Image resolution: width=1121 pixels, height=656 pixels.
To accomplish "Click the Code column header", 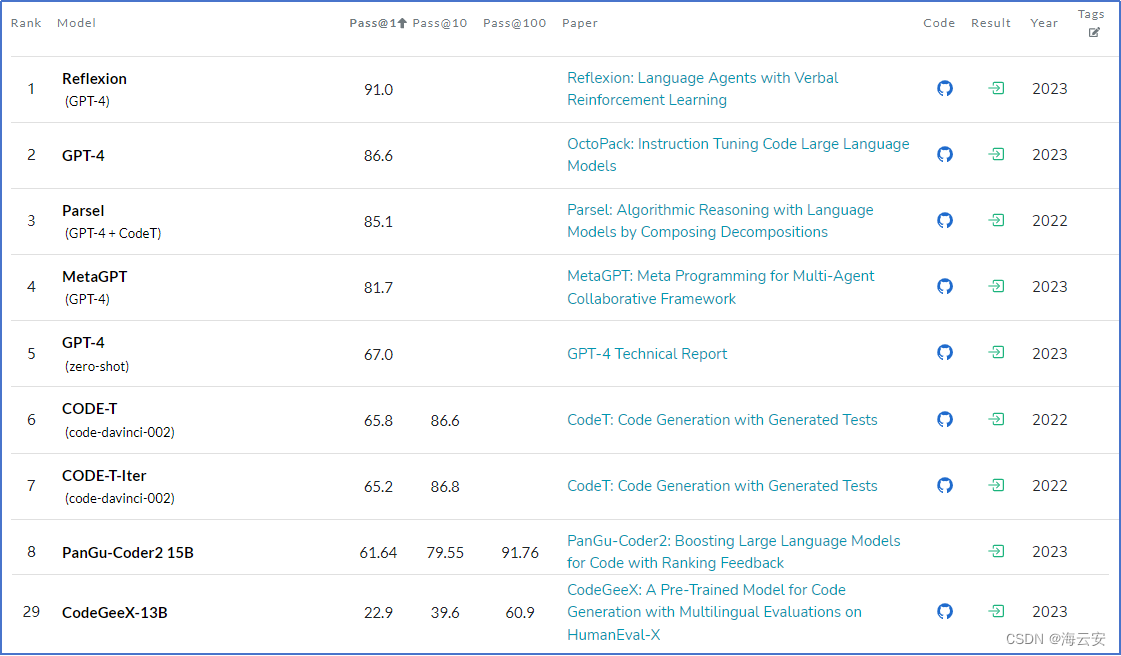I will (939, 23).
